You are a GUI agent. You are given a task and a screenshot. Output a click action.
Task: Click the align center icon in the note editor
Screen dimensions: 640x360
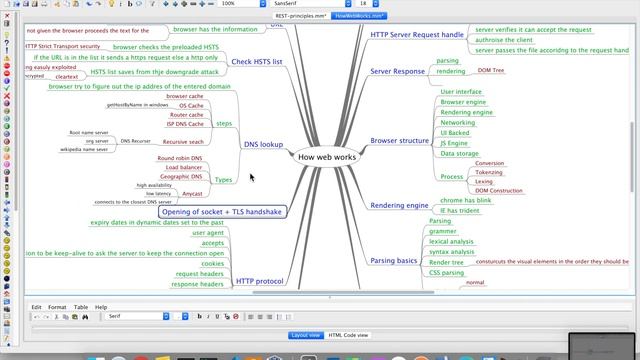260,317
